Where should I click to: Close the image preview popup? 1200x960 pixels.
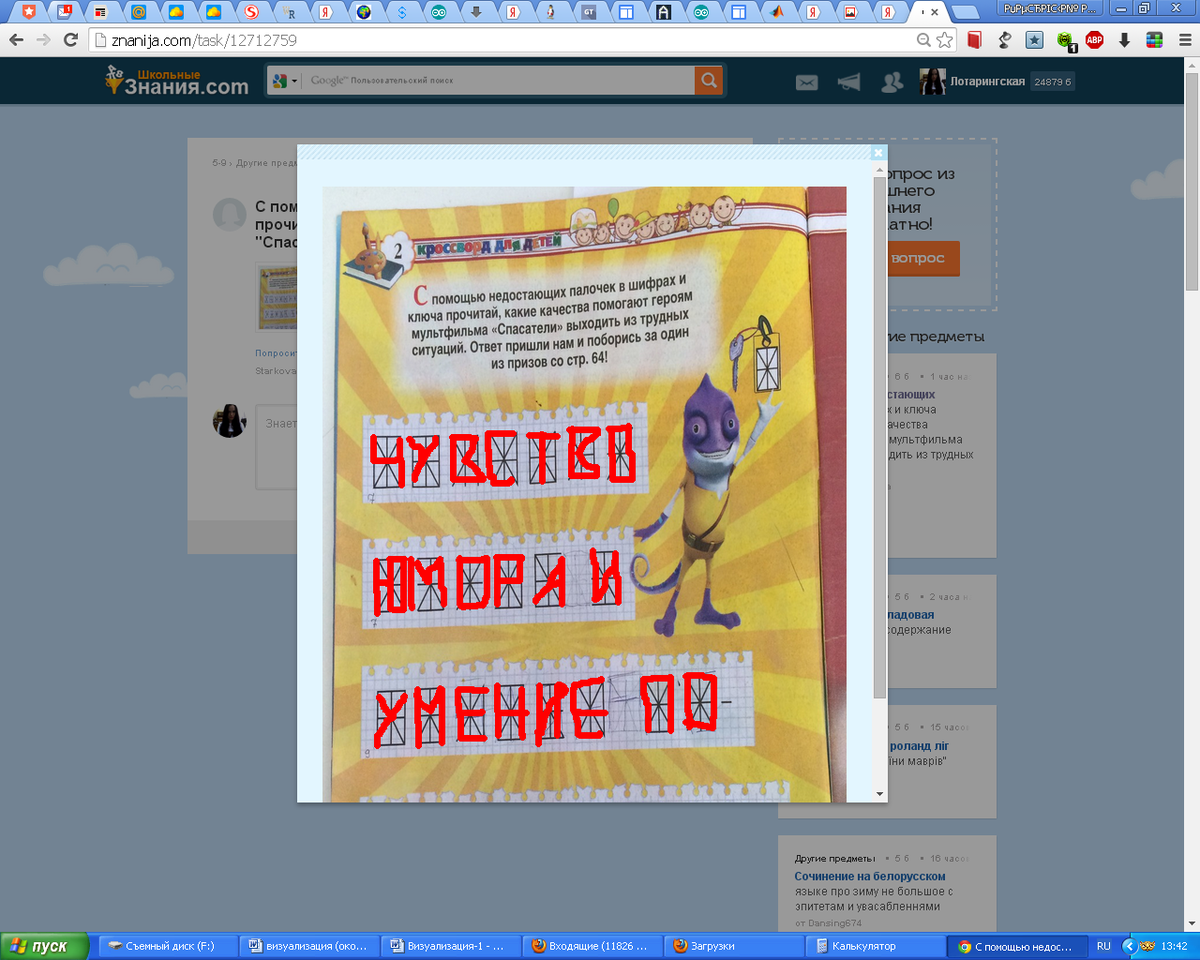tap(878, 153)
